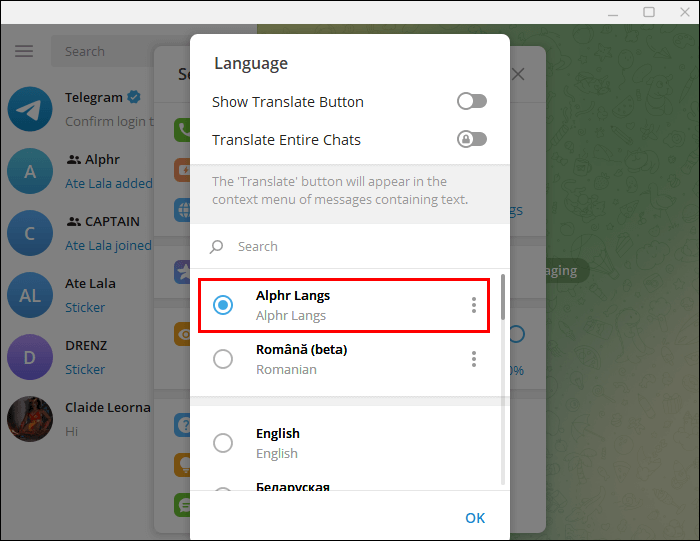700x541 pixels.
Task: Open Claide Leorna's profile photo chat
Action: 30,419
